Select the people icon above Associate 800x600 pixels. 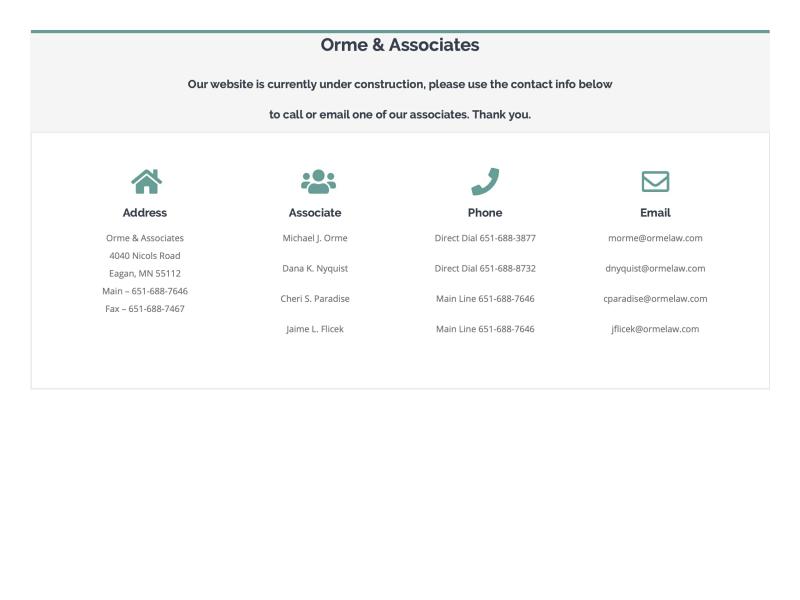(x=315, y=181)
